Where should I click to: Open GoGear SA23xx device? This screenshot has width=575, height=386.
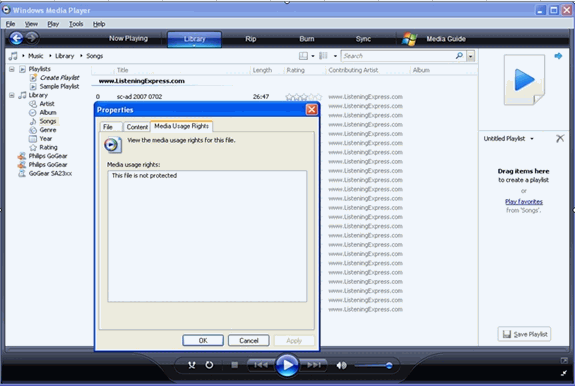pyautogui.click(x=50, y=173)
